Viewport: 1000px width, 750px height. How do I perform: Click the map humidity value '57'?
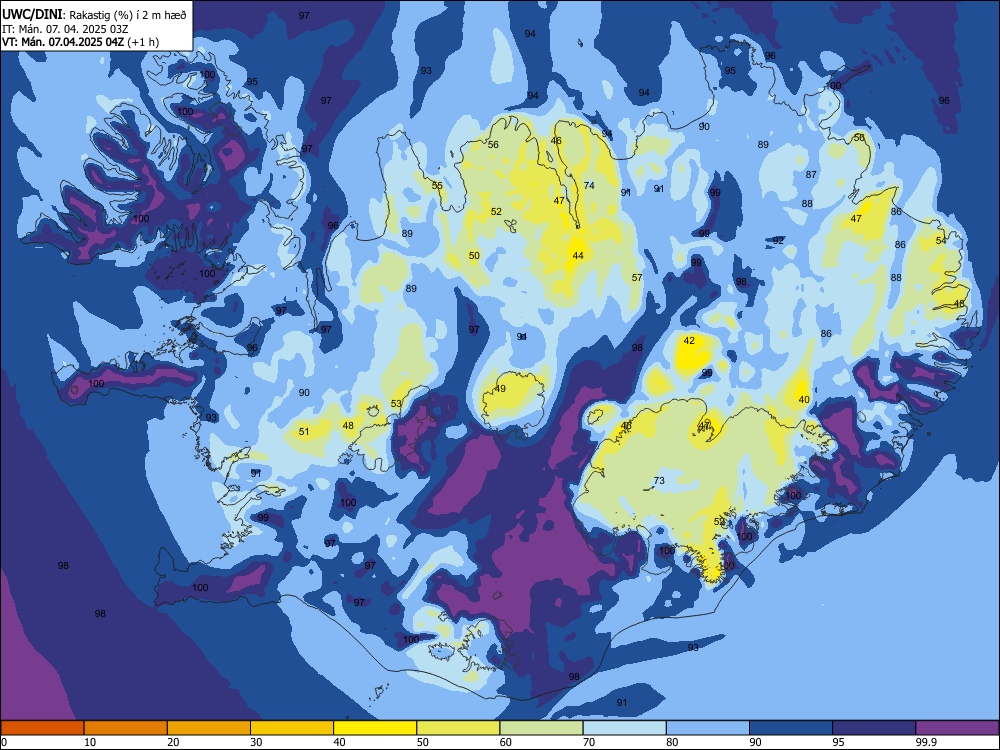[637, 277]
